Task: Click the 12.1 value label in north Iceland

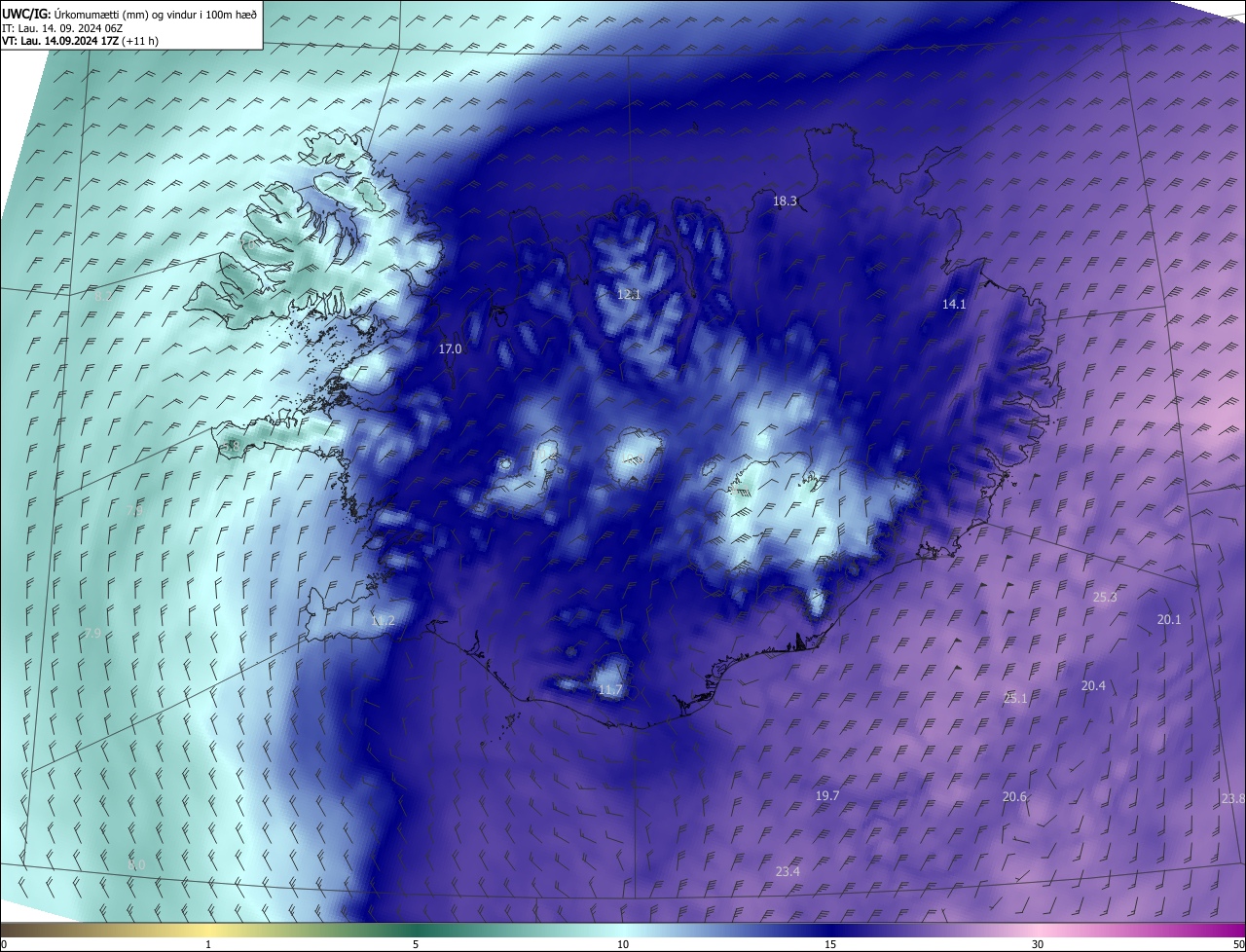Action: click(629, 294)
